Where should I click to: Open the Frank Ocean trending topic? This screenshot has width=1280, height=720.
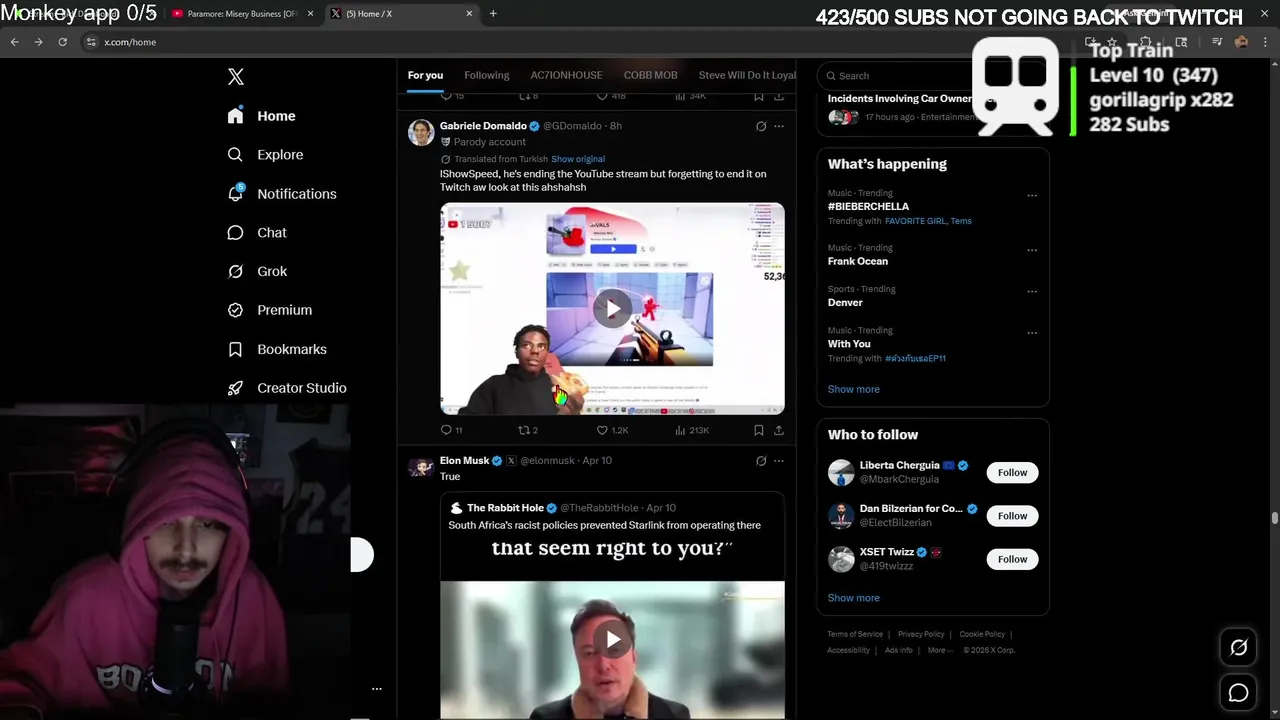(x=857, y=261)
